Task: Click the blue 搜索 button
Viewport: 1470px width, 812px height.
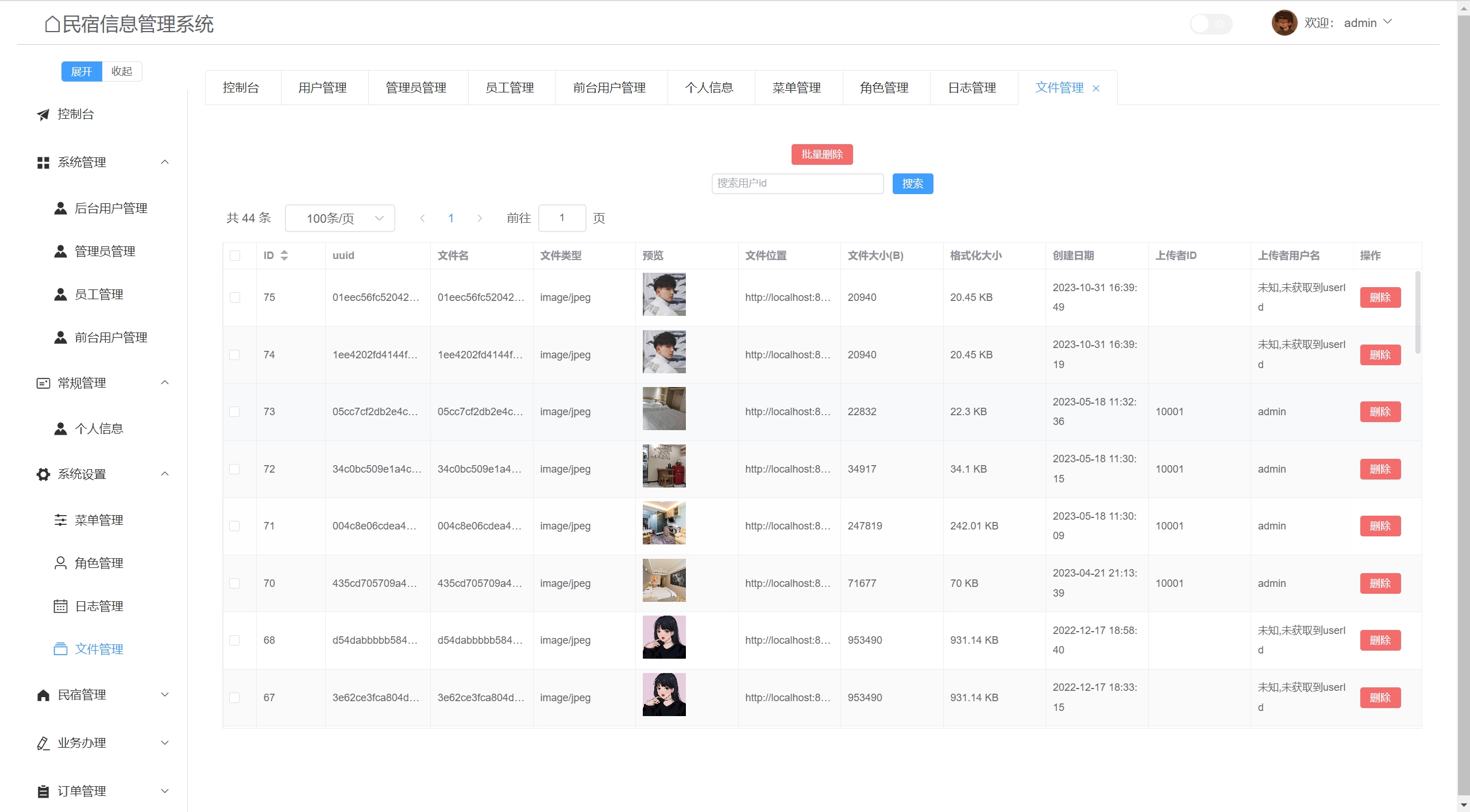Action: (x=912, y=184)
